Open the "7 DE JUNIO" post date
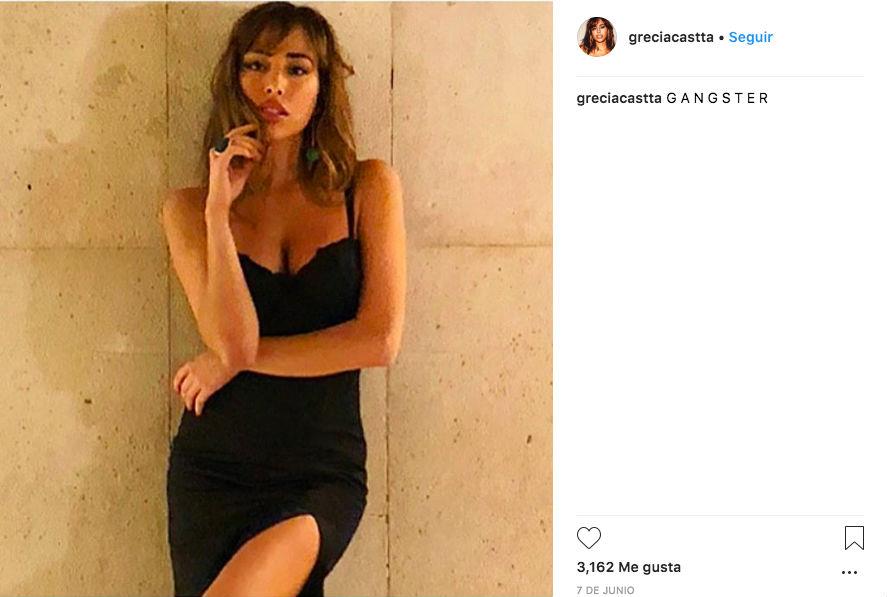This screenshot has width=887, height=597. (605, 590)
